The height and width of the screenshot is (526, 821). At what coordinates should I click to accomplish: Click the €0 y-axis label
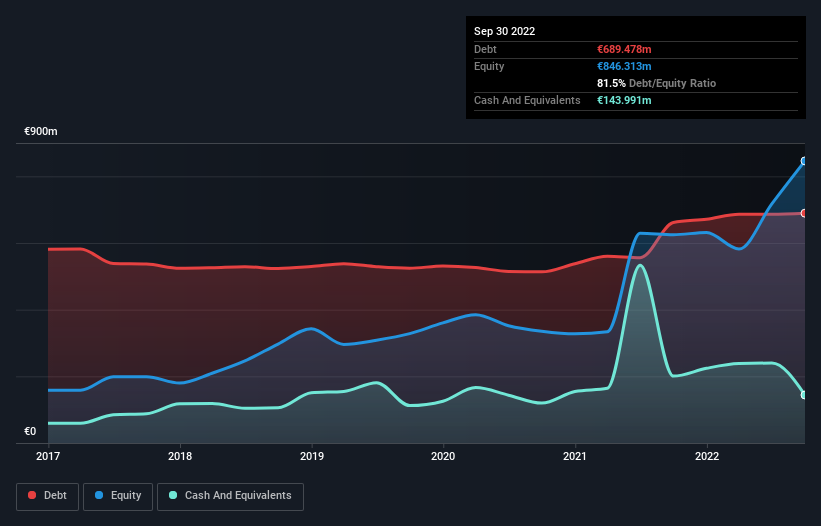[30, 431]
